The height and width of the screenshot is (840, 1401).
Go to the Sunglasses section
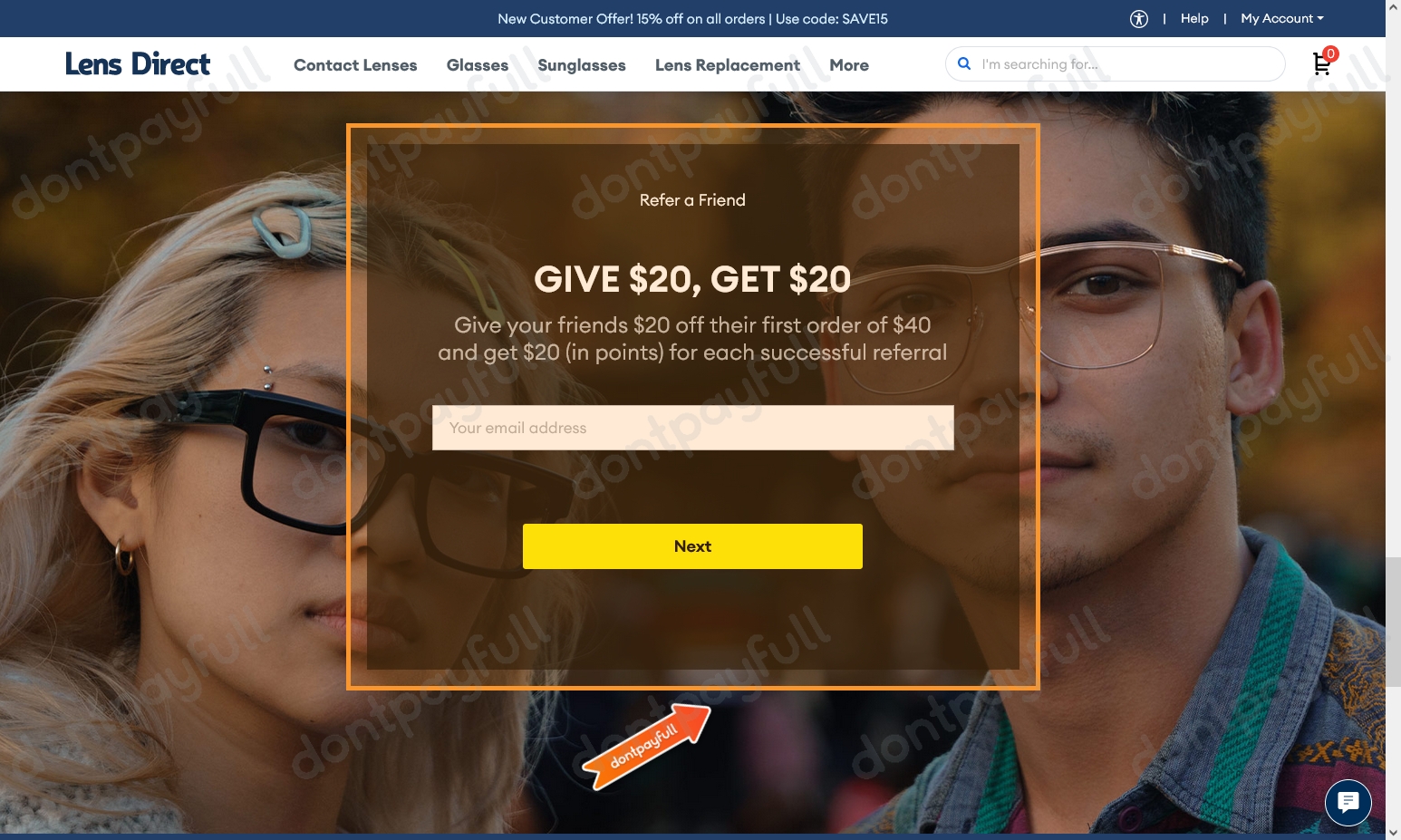tap(582, 65)
